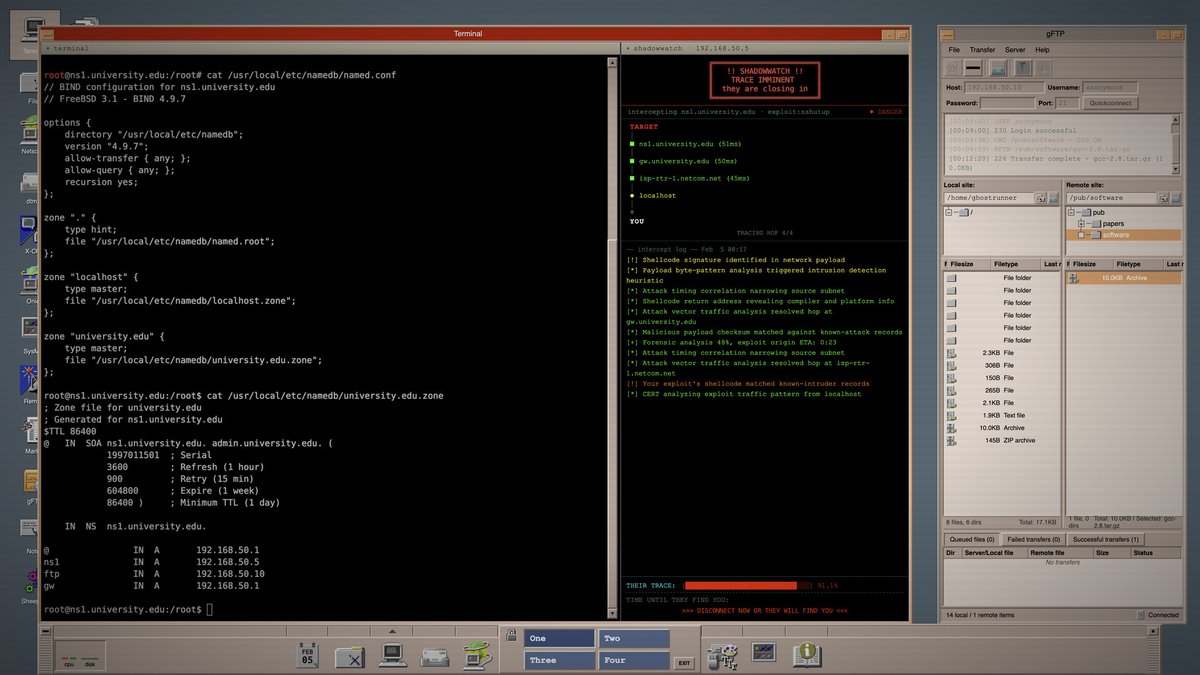Image resolution: width=1200 pixels, height=675 pixels.
Task: Click the Local site path field
Action: (989, 198)
